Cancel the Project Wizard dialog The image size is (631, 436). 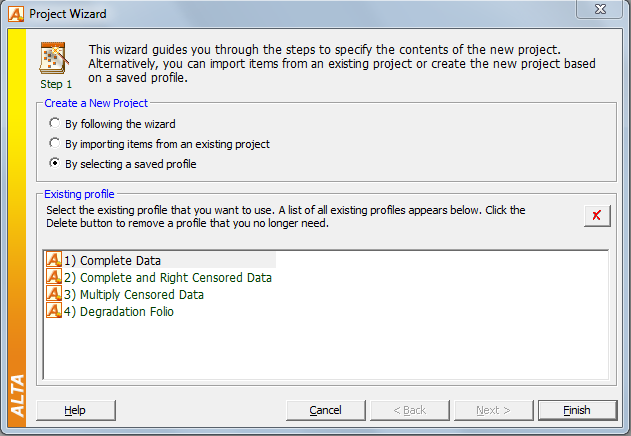click(x=326, y=410)
